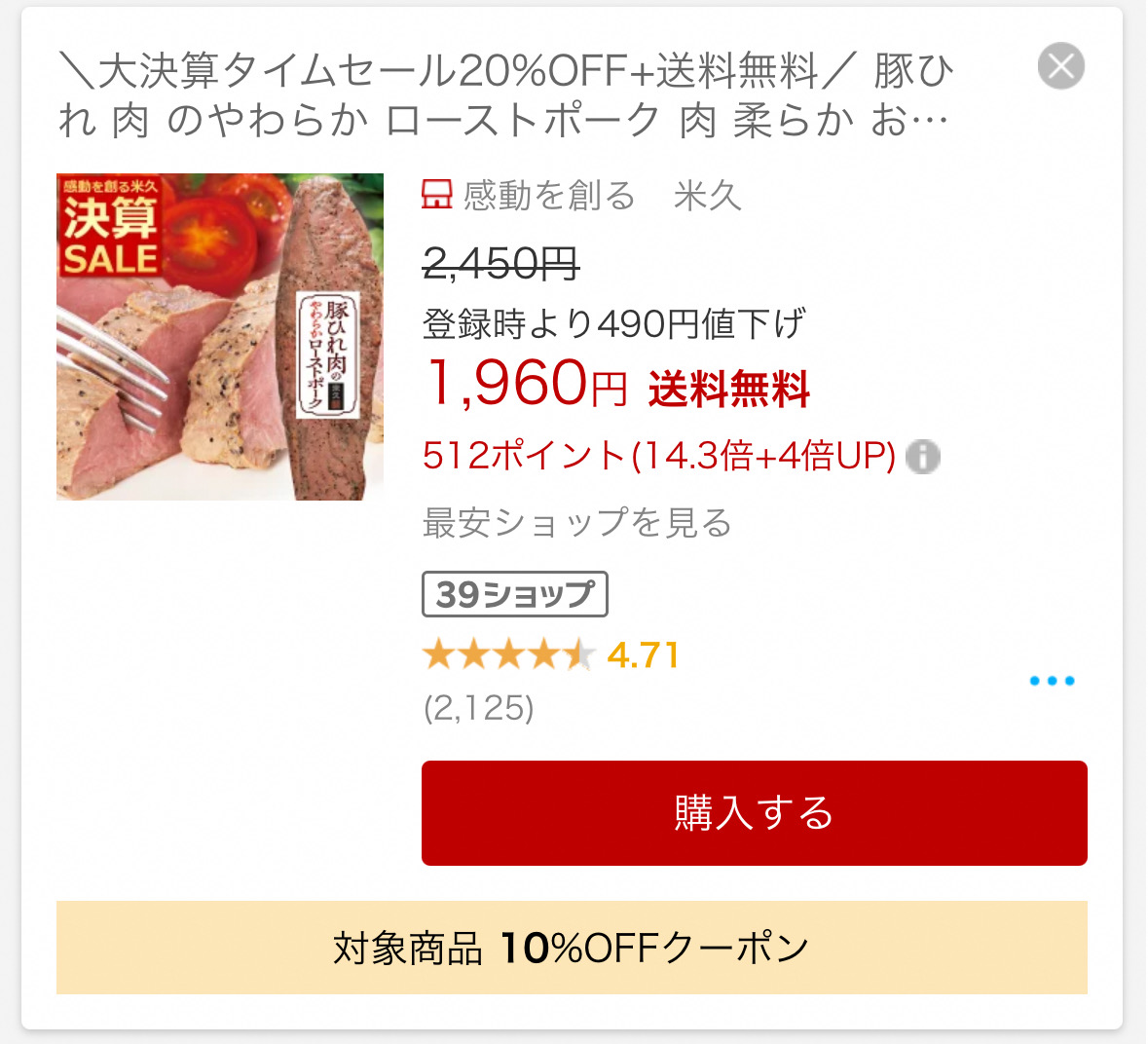Open the product title link
The height and width of the screenshot is (1044, 1148).
505,95
